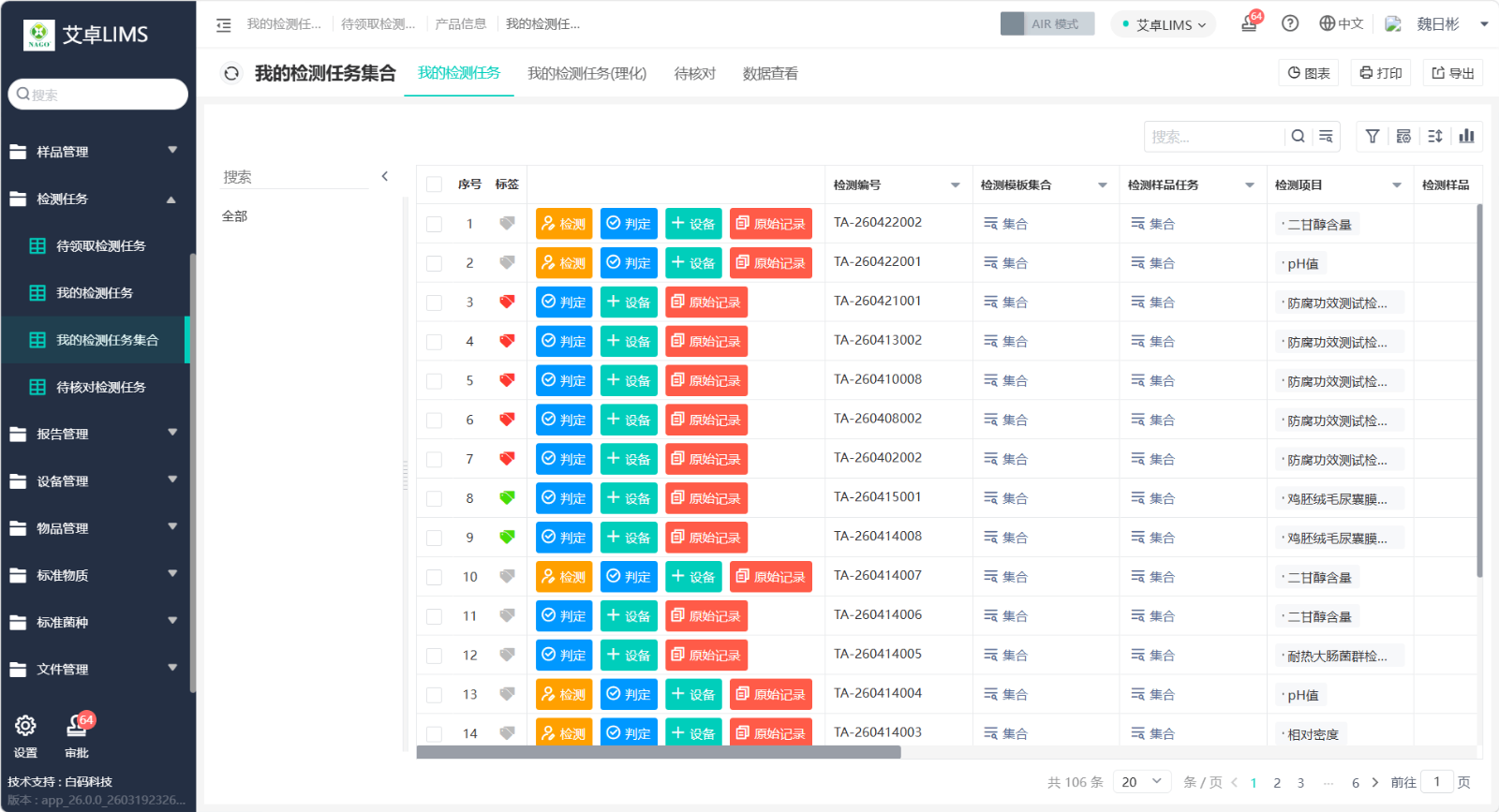
Task: Expand the 样品管理 menu arrow
Action: click(172, 150)
